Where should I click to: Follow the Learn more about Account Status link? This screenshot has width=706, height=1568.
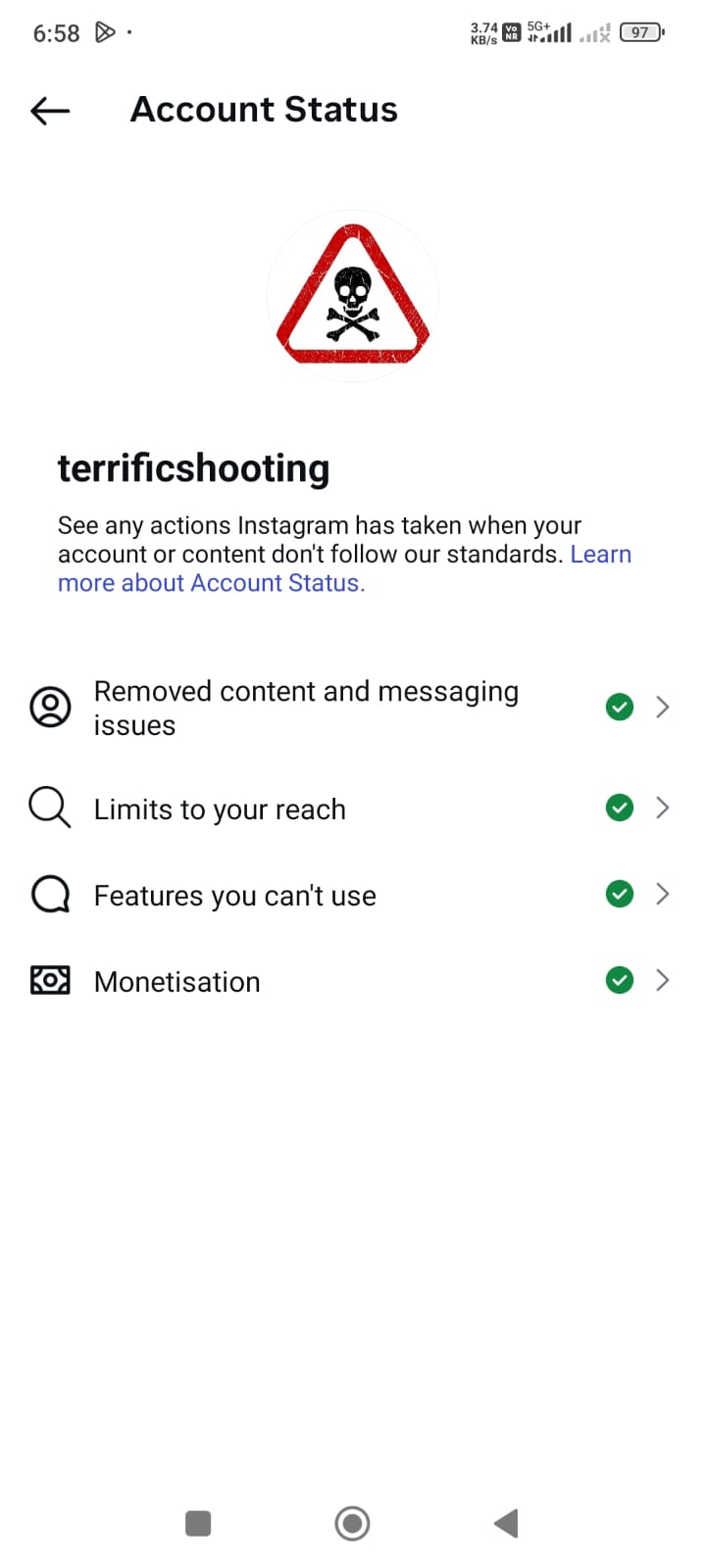click(211, 583)
